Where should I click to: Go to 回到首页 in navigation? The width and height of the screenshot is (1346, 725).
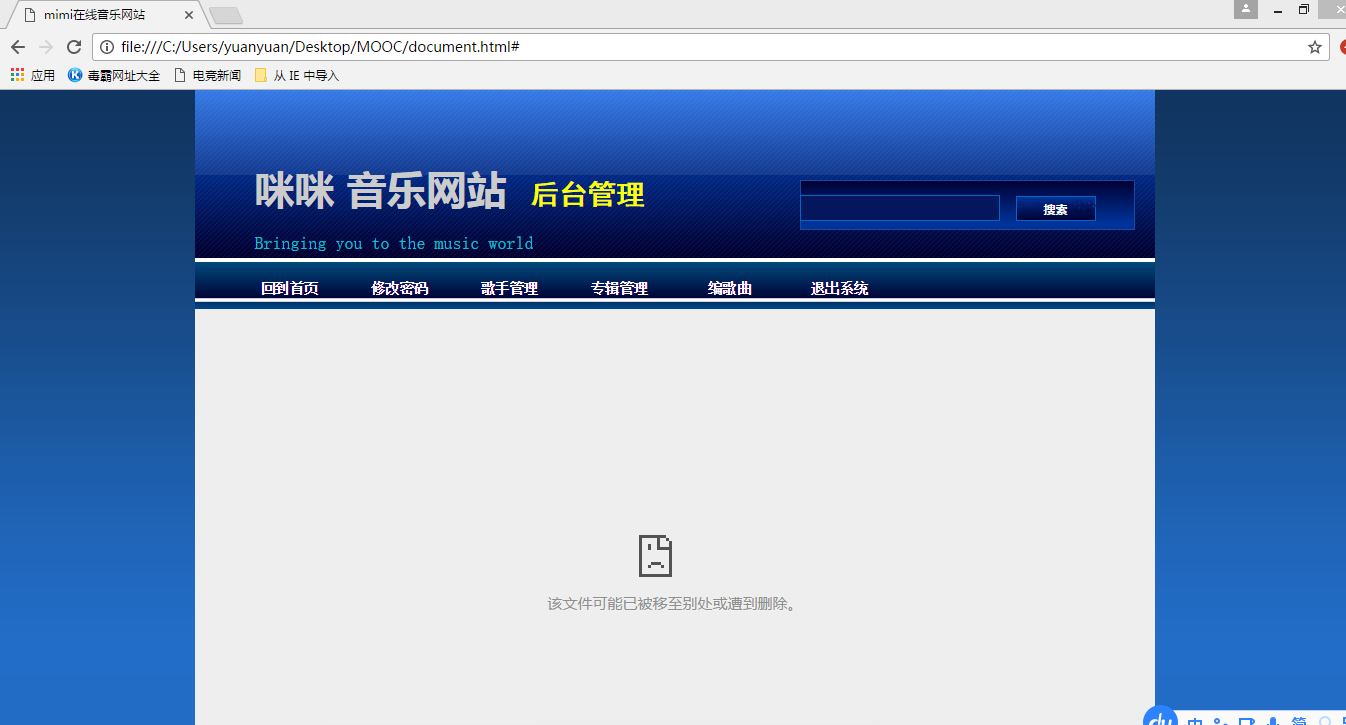point(290,288)
